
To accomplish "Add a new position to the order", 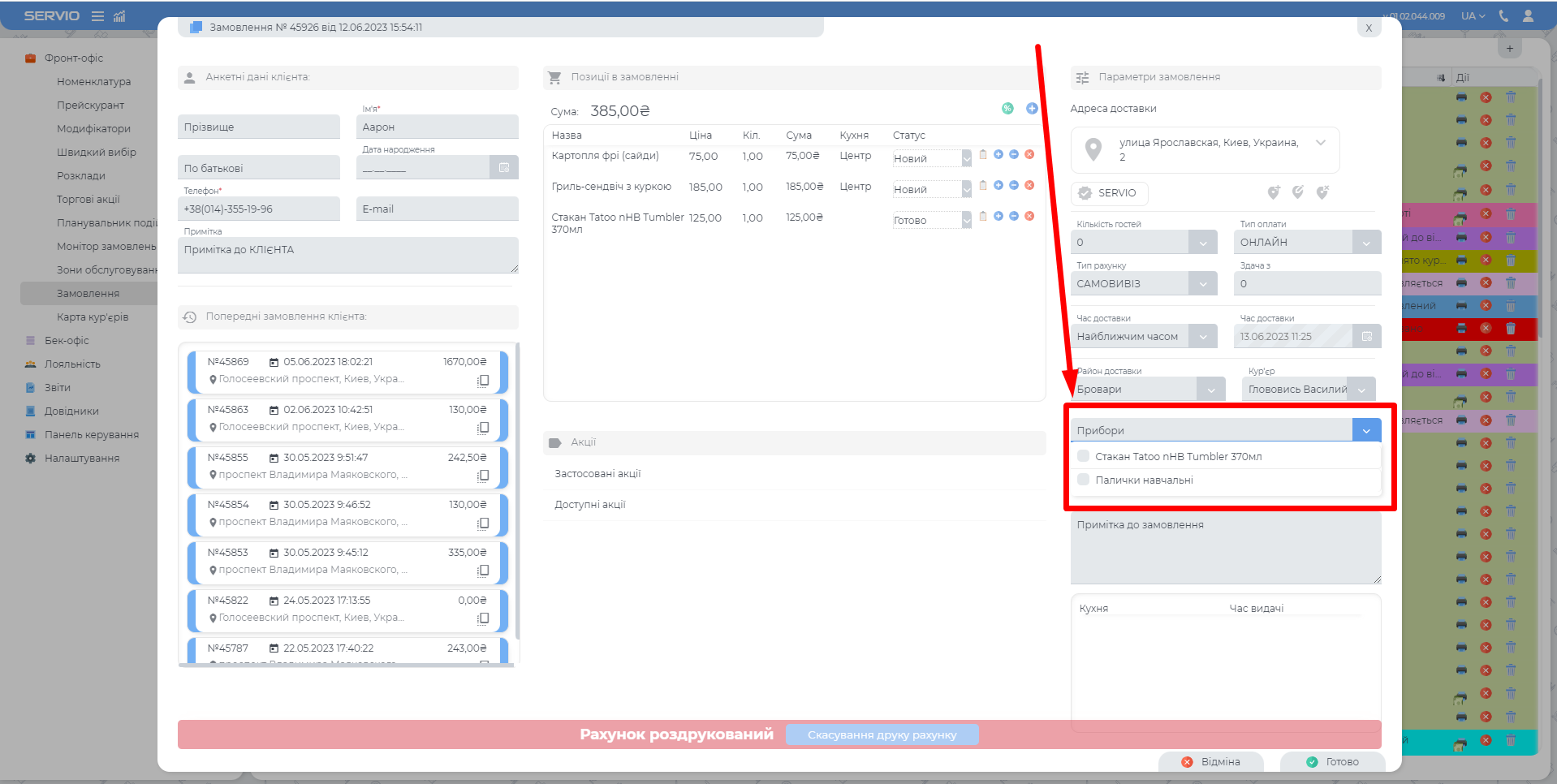I will [1032, 109].
